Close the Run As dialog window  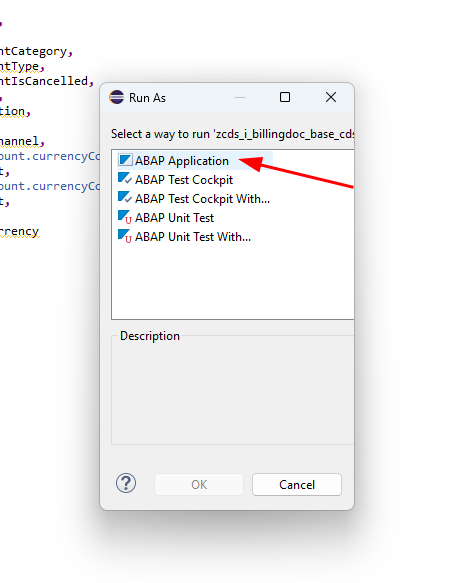[x=331, y=97]
